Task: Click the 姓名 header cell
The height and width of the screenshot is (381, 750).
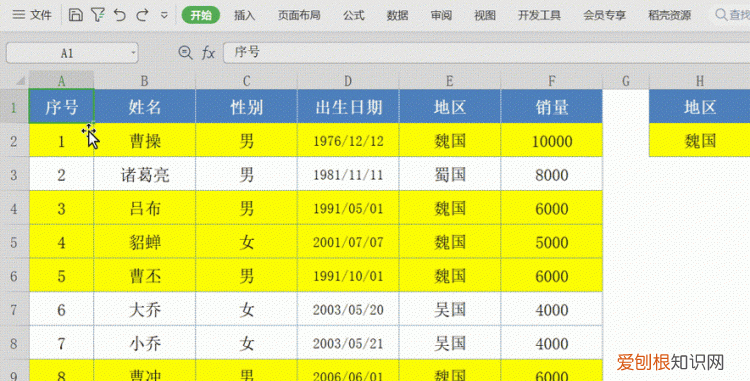Action: (x=144, y=107)
